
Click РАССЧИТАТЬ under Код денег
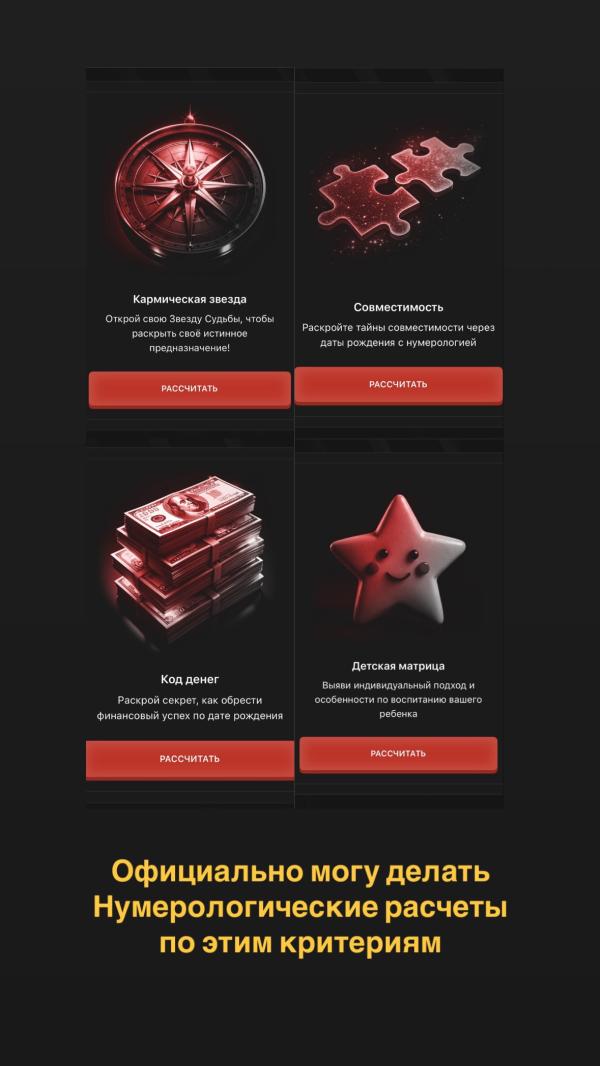[x=190, y=759]
